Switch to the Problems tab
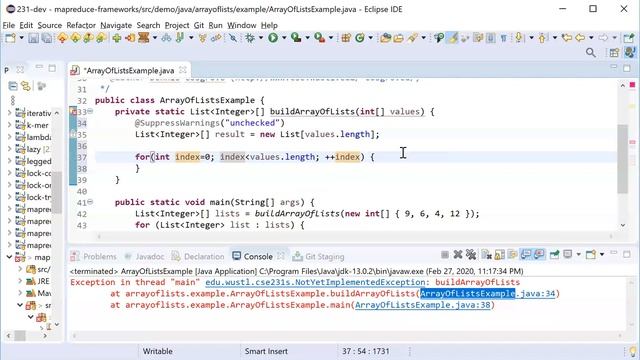Screen dimensions: 640x360 coord(94,256)
